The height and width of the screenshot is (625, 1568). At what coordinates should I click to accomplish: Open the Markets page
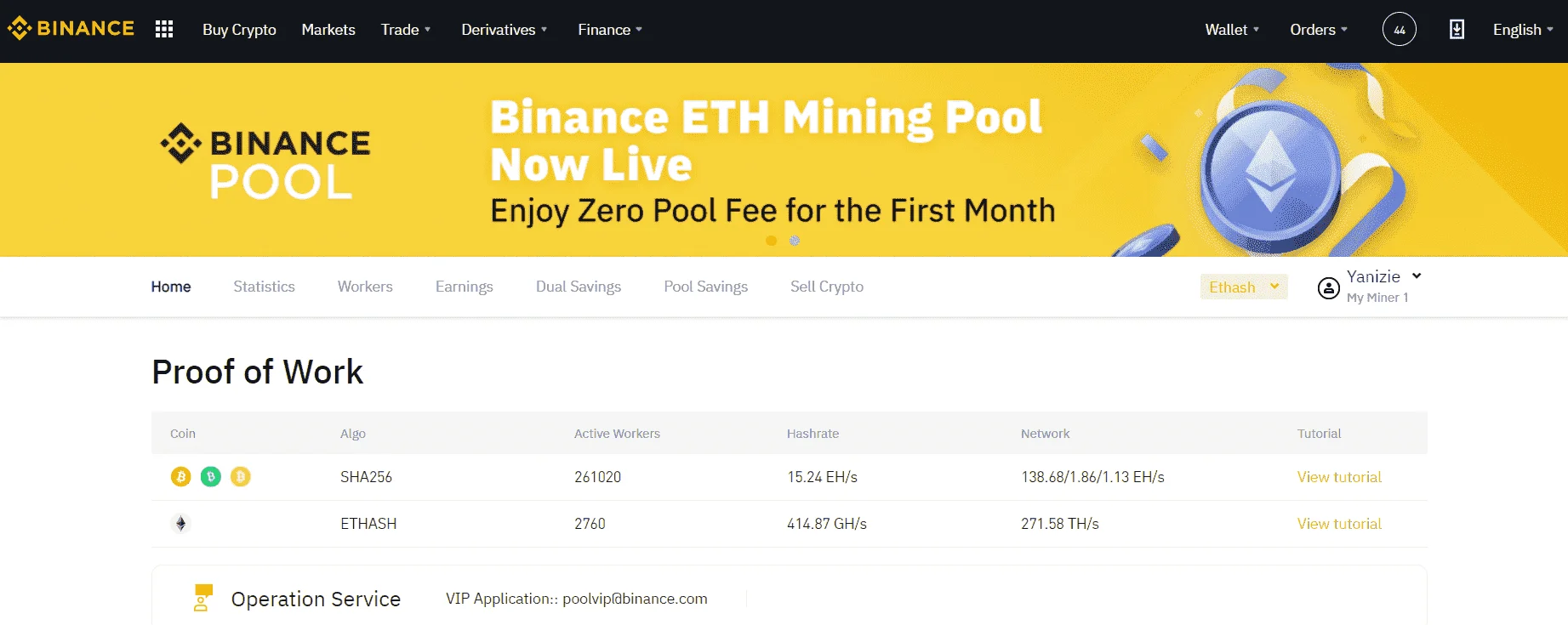[x=328, y=30]
